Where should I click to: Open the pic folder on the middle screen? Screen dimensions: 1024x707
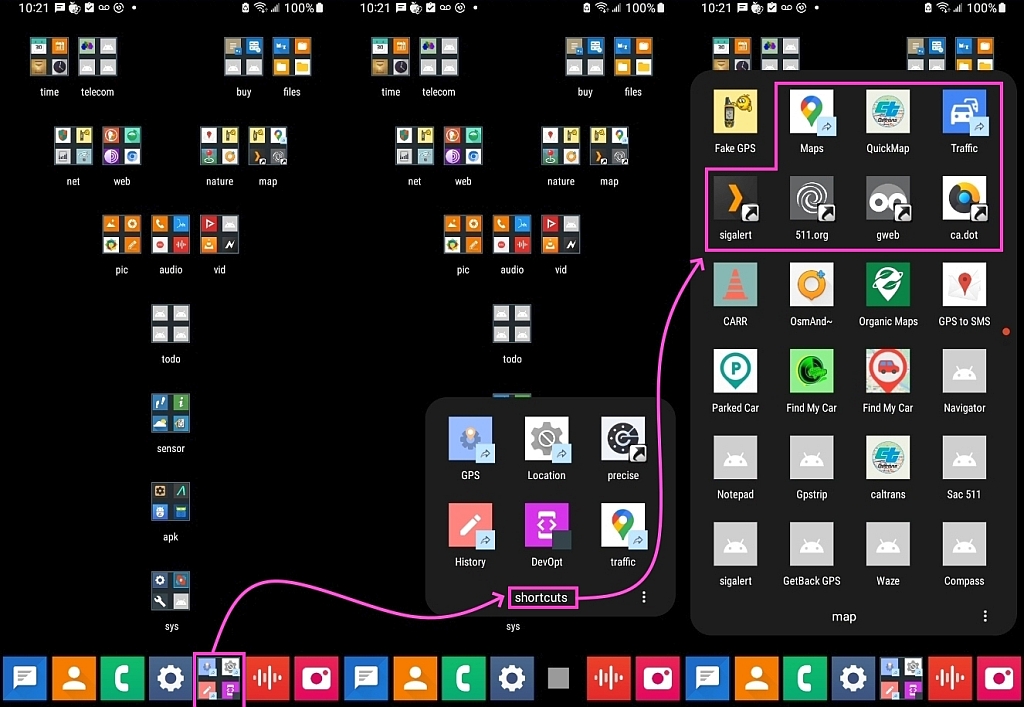(x=463, y=234)
